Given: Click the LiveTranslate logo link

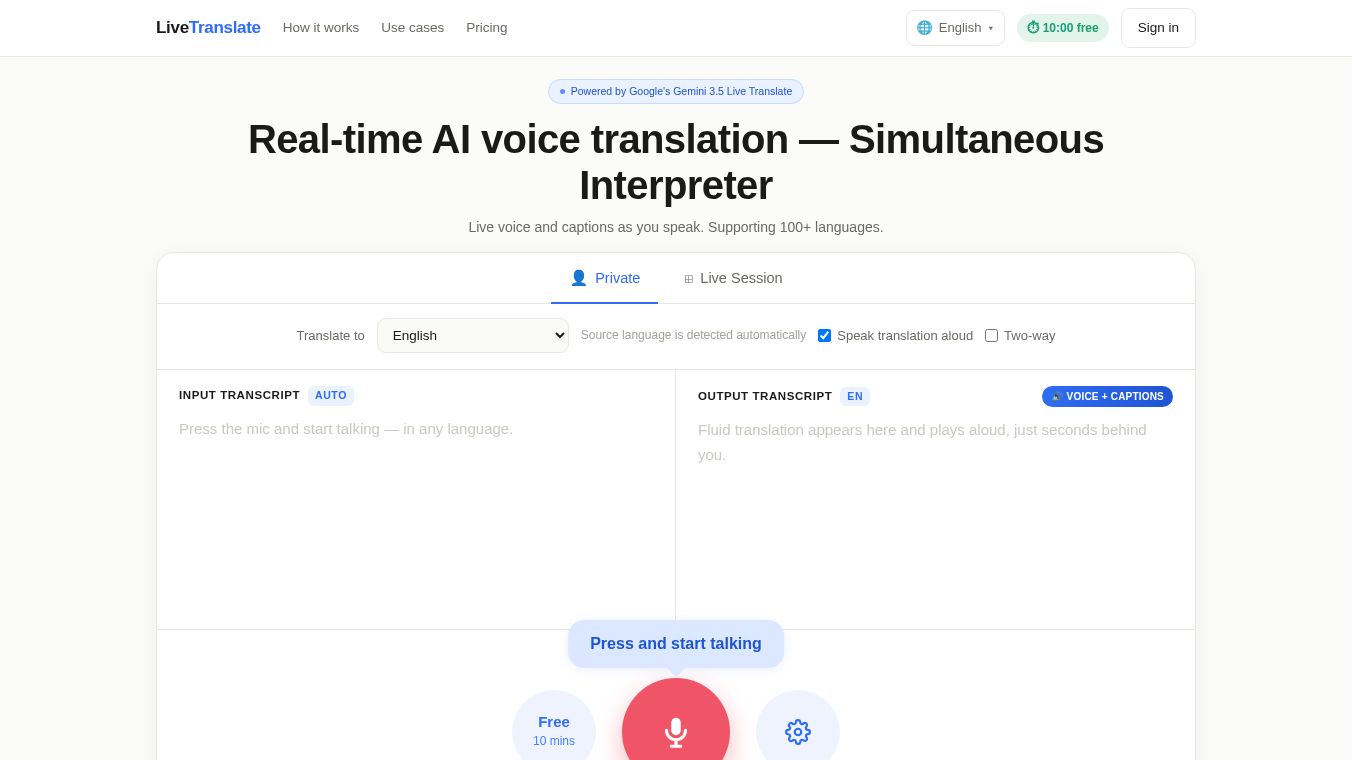Looking at the screenshot, I should pyautogui.click(x=208, y=28).
